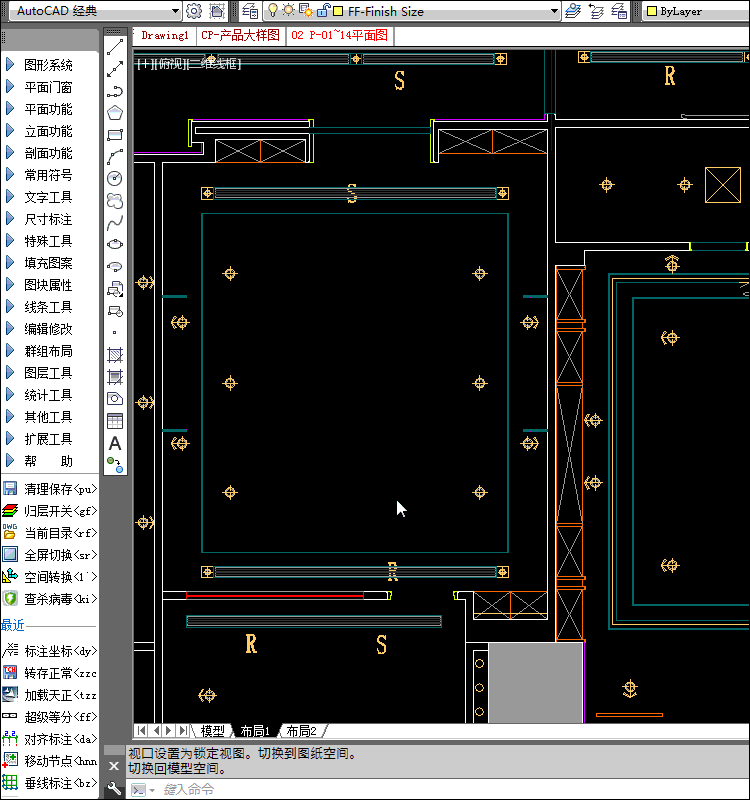This screenshot has width=750, height=800.
Task: Select the Line draw tool
Action: point(115,47)
